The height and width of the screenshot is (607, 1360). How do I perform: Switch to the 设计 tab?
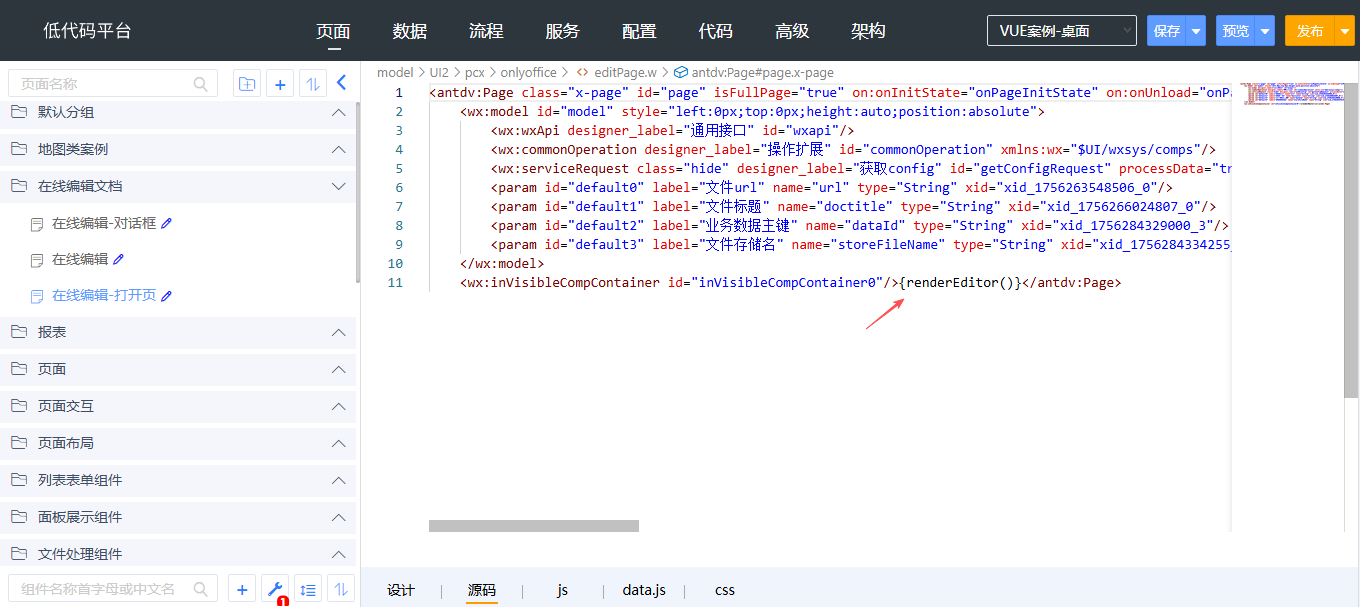pyautogui.click(x=401, y=590)
